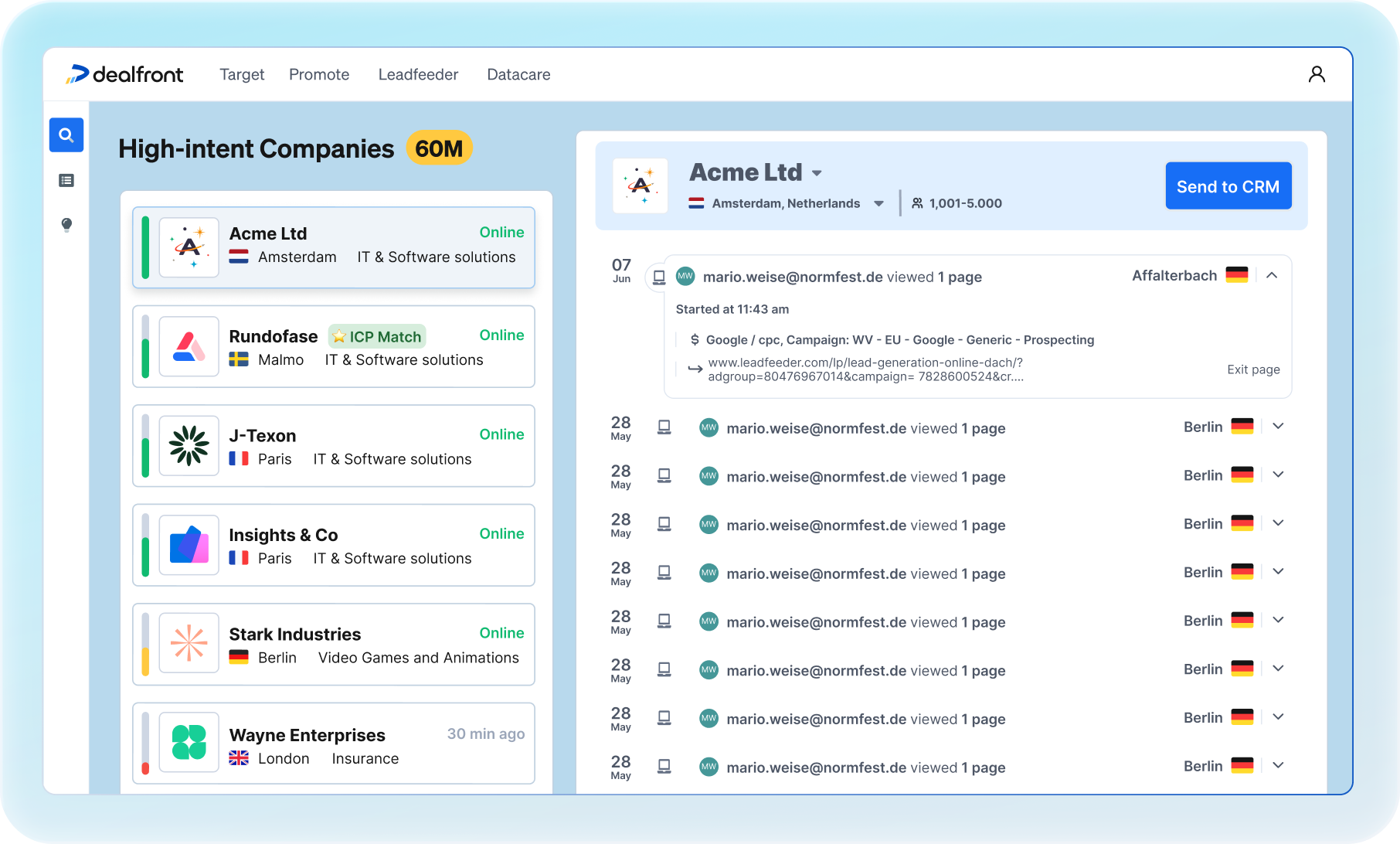Click the German flag next to Affalterbach
This screenshot has width=1400, height=844.
pyautogui.click(x=1237, y=275)
